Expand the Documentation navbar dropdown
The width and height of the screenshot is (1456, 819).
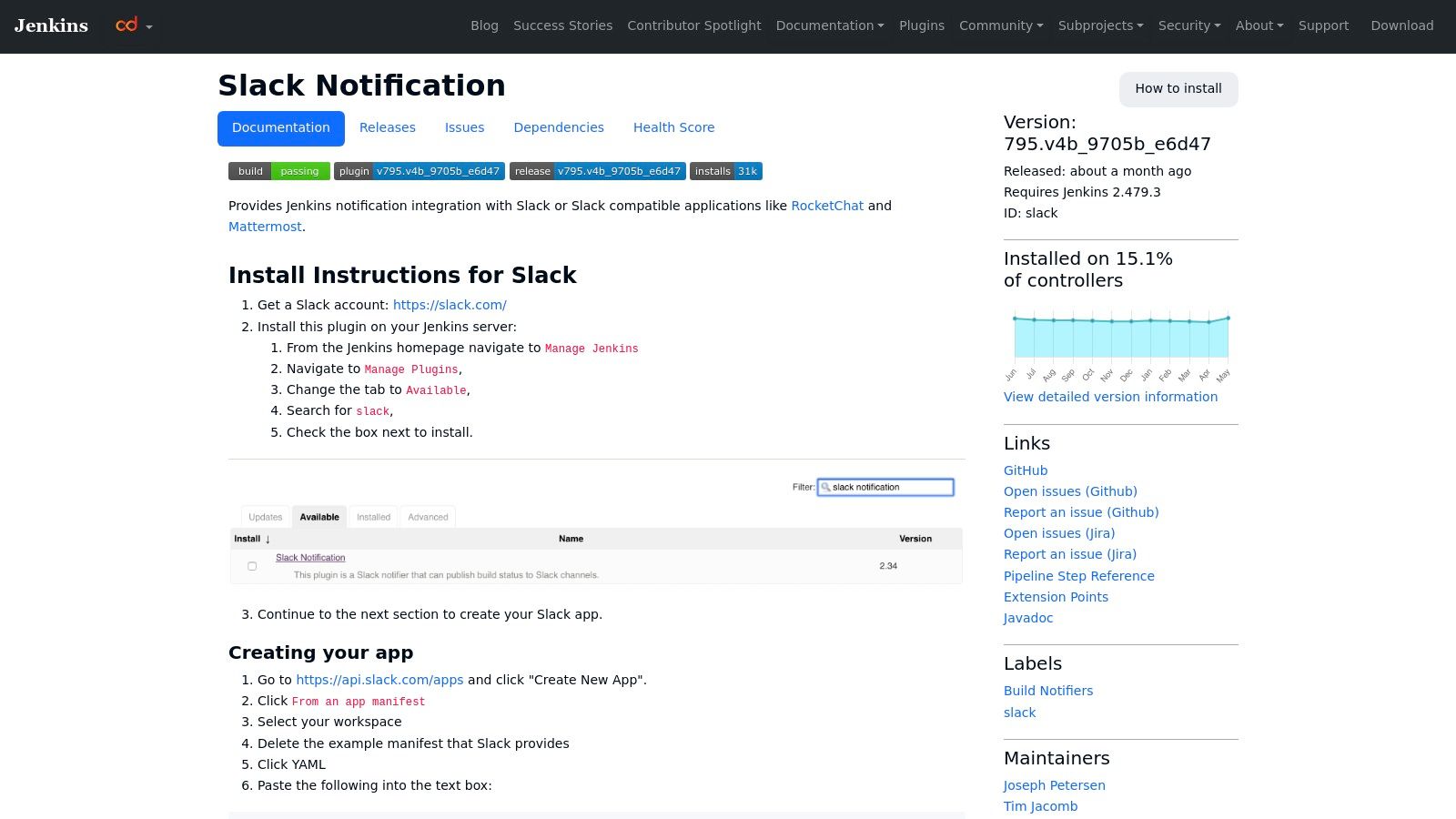[x=828, y=25]
